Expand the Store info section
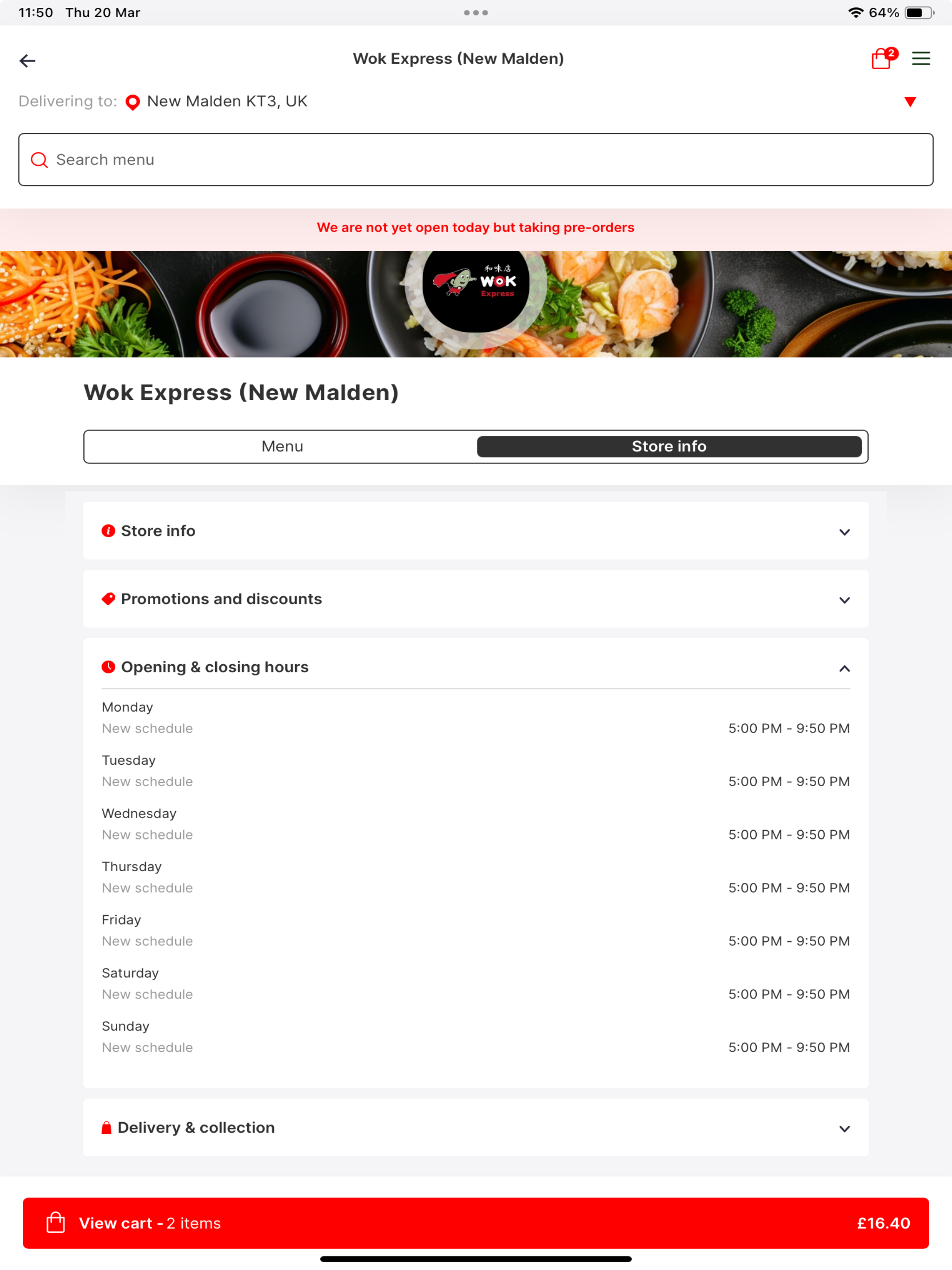This screenshot has height=1270, width=952. coord(476,531)
